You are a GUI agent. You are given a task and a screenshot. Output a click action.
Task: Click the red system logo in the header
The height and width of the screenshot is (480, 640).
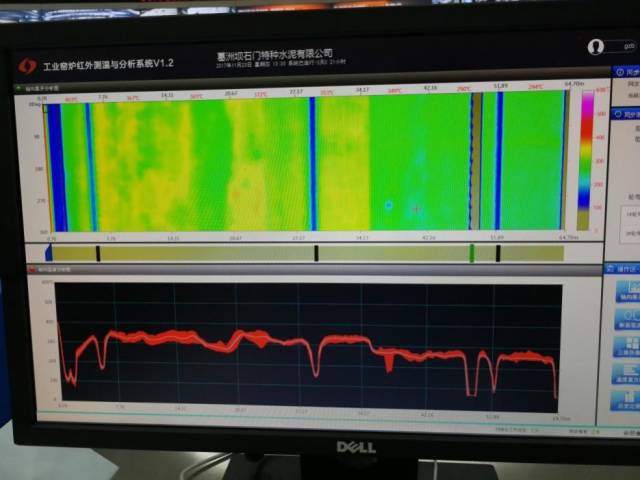point(27,66)
